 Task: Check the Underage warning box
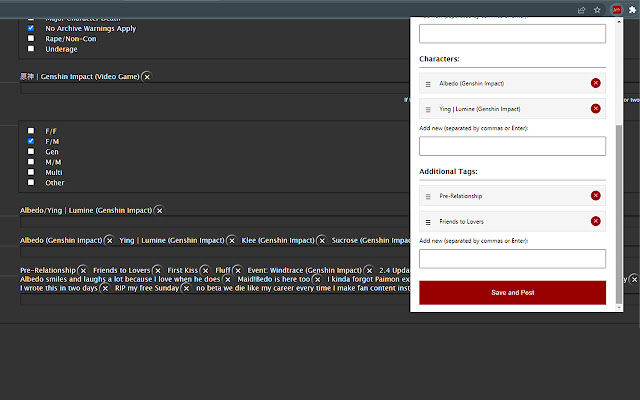31,49
